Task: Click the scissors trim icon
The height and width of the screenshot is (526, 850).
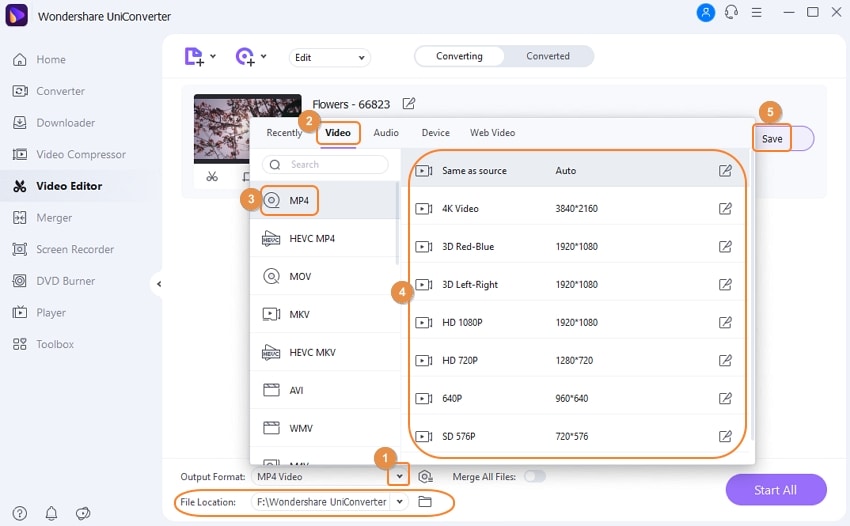Action: point(212,177)
